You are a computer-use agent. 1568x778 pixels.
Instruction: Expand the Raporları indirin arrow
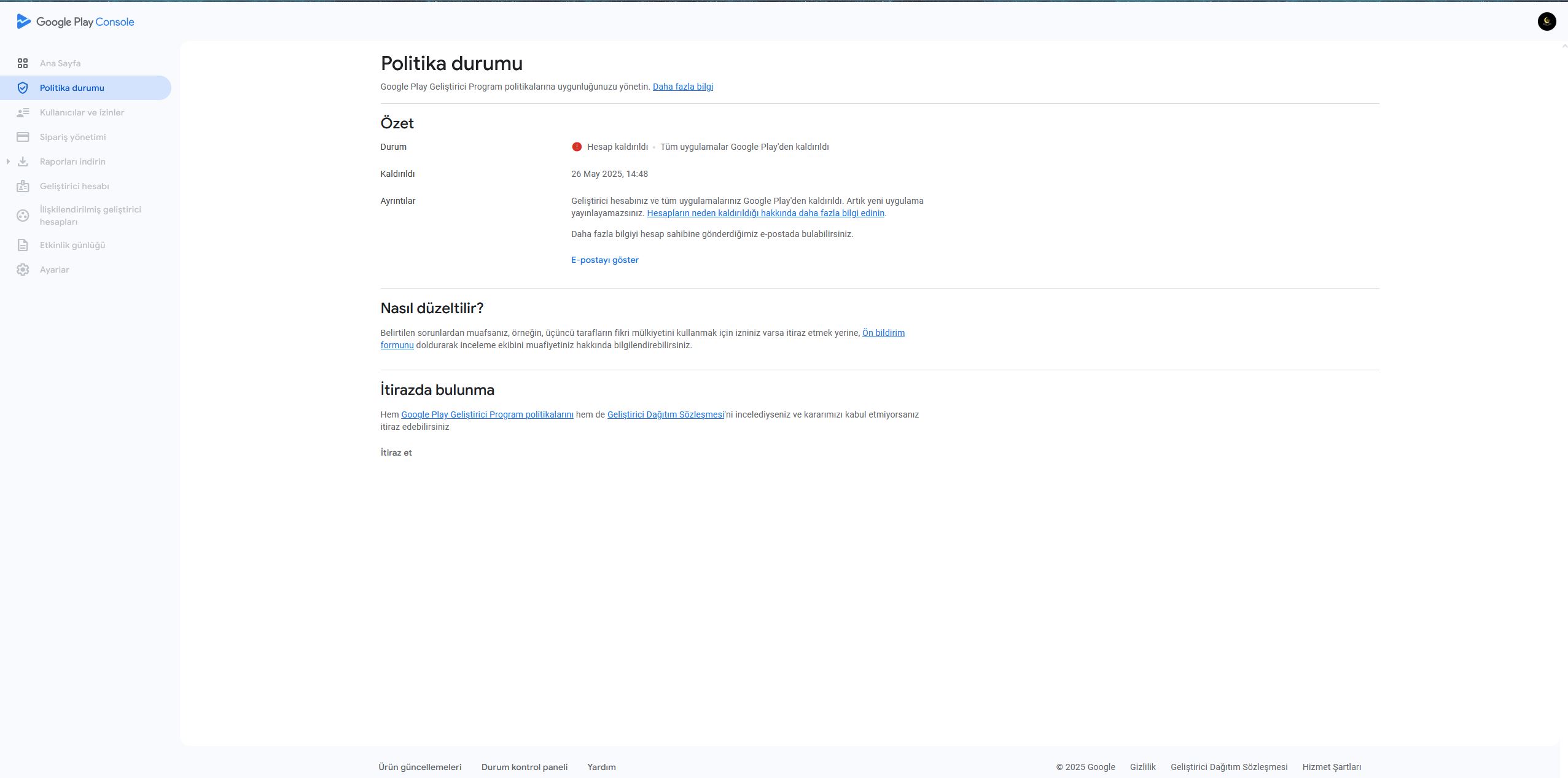[8, 161]
